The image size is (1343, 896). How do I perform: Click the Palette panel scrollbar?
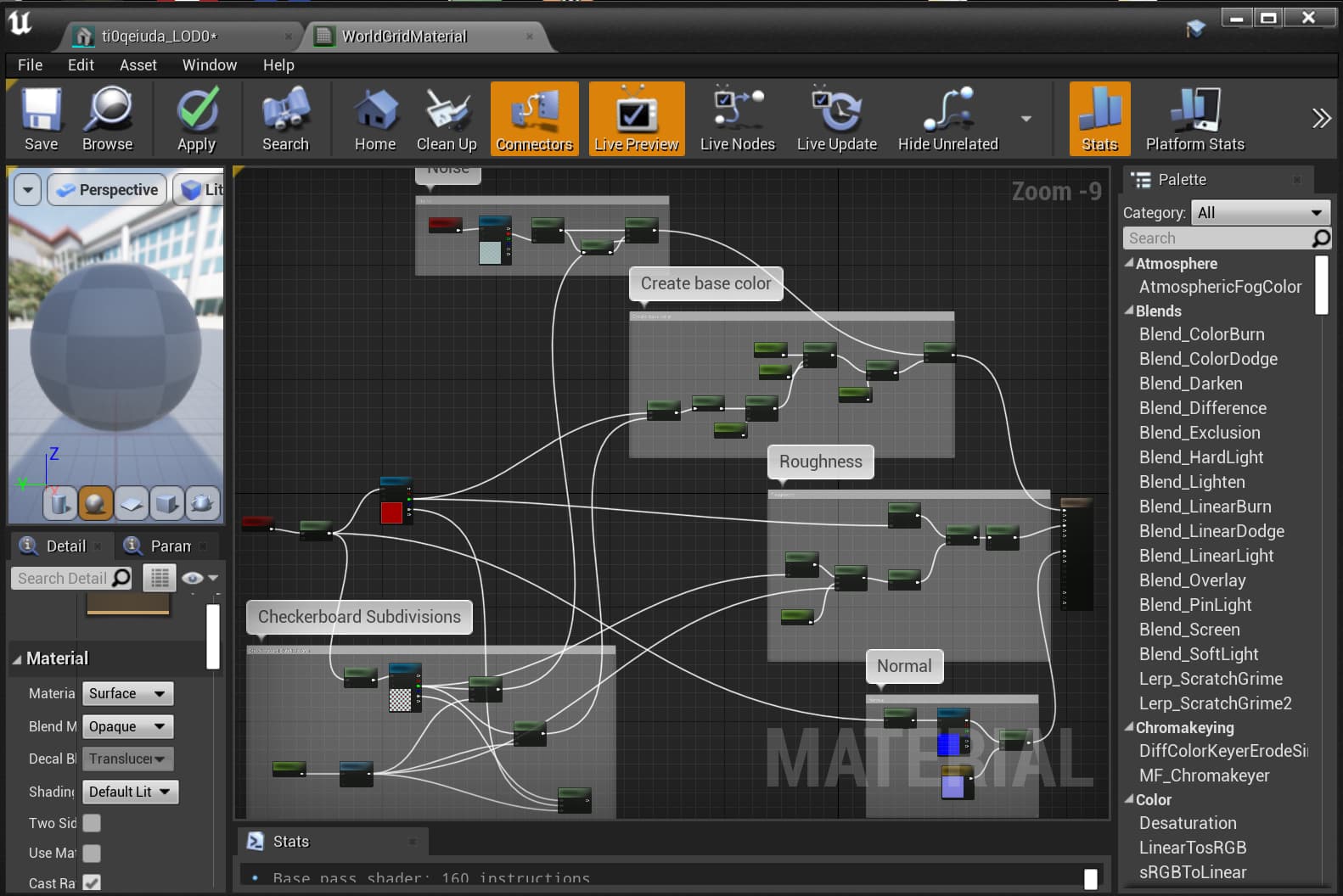click(1321, 285)
